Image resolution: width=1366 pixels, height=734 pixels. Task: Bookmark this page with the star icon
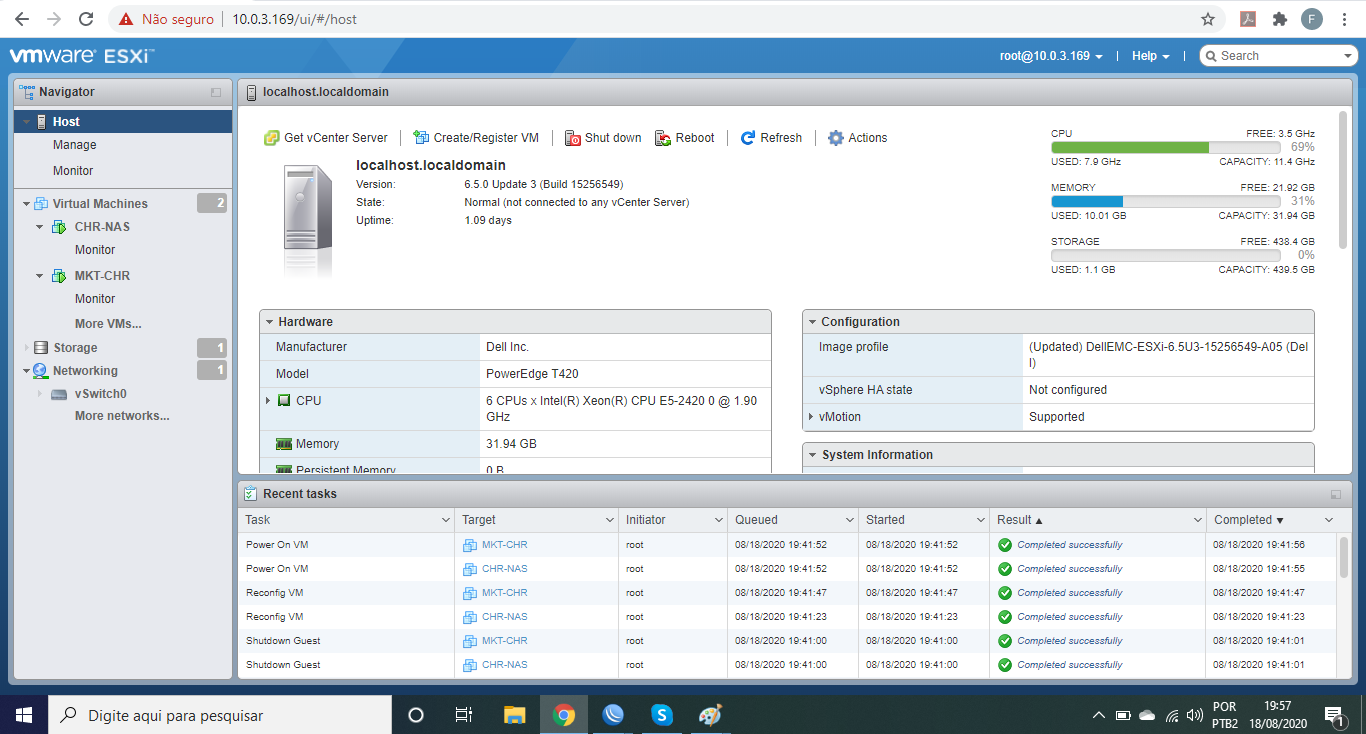1208,19
